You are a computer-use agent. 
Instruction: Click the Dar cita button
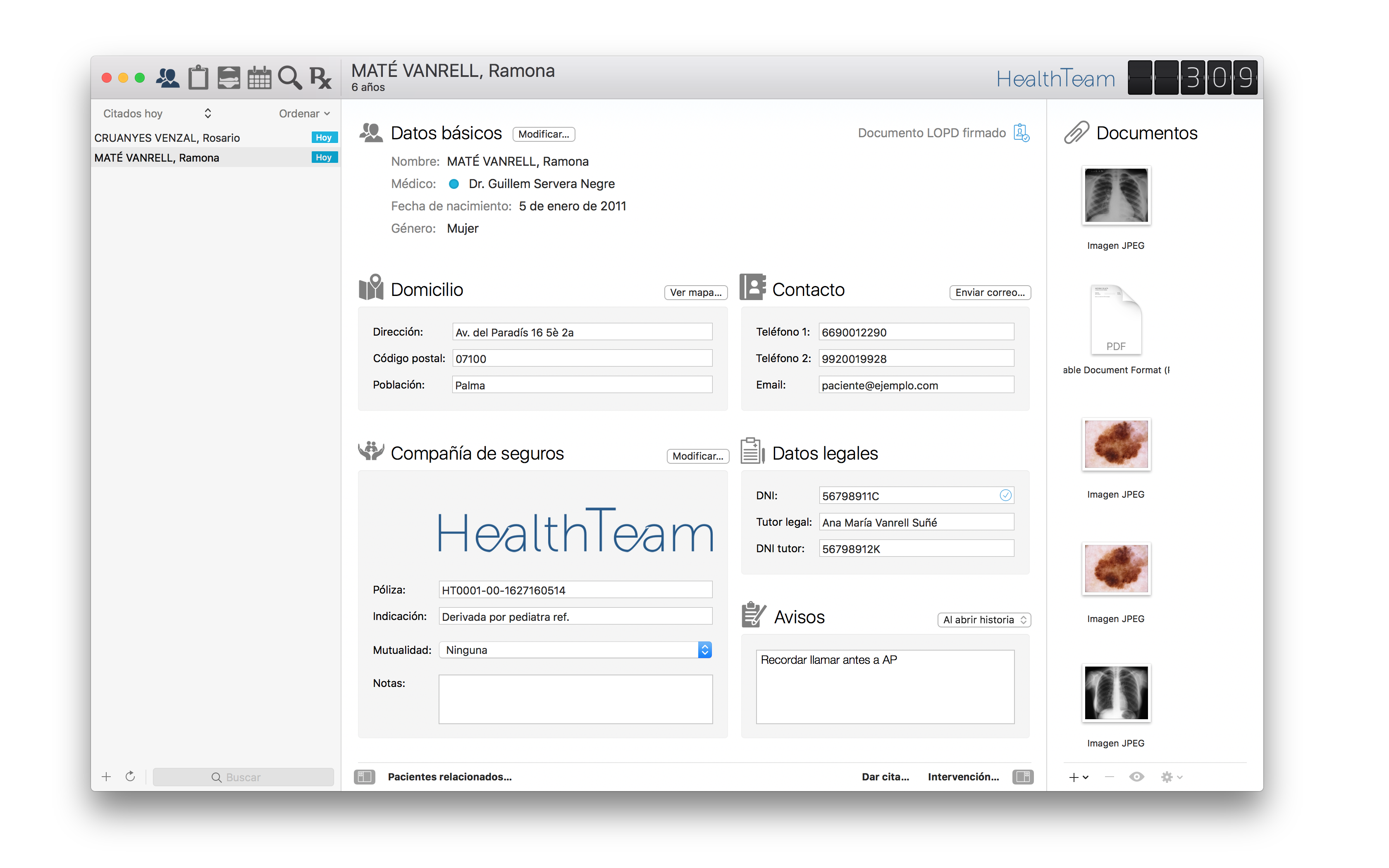(885, 777)
